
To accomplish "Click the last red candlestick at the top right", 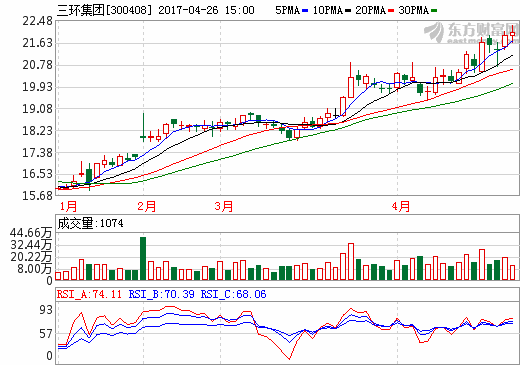I will 513,34.
